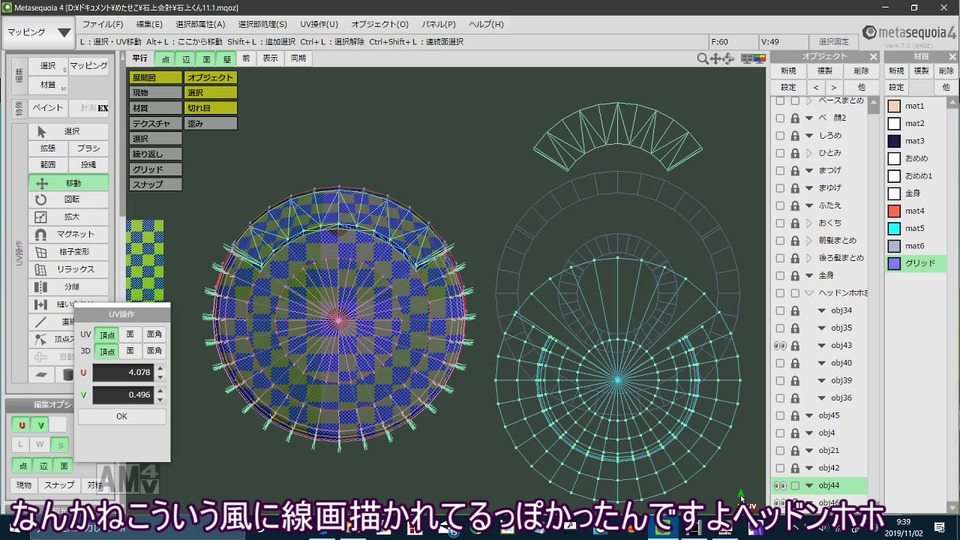Toggle visibility checkbox for しろめ object

[780, 135]
